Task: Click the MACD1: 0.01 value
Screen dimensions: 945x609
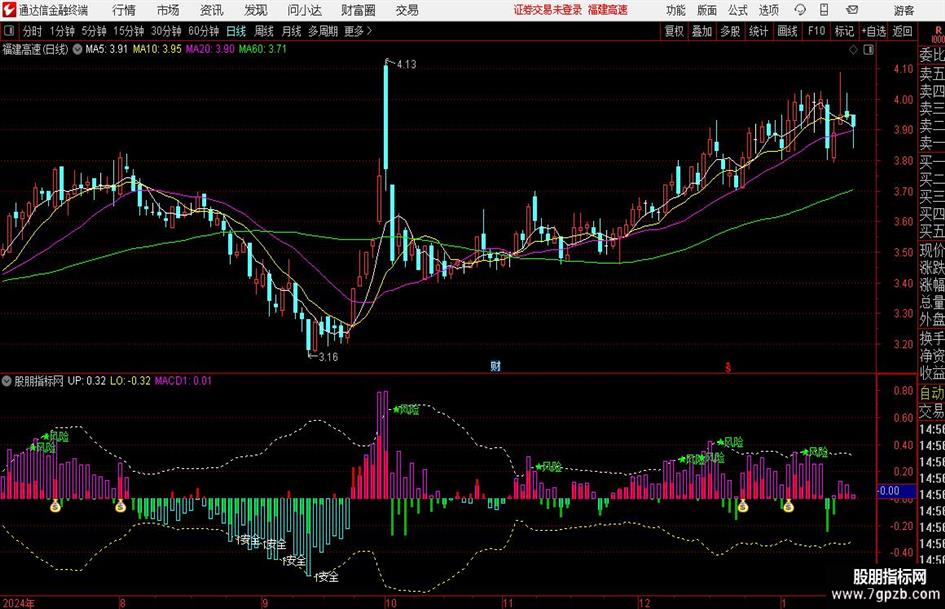Action: click(x=183, y=381)
